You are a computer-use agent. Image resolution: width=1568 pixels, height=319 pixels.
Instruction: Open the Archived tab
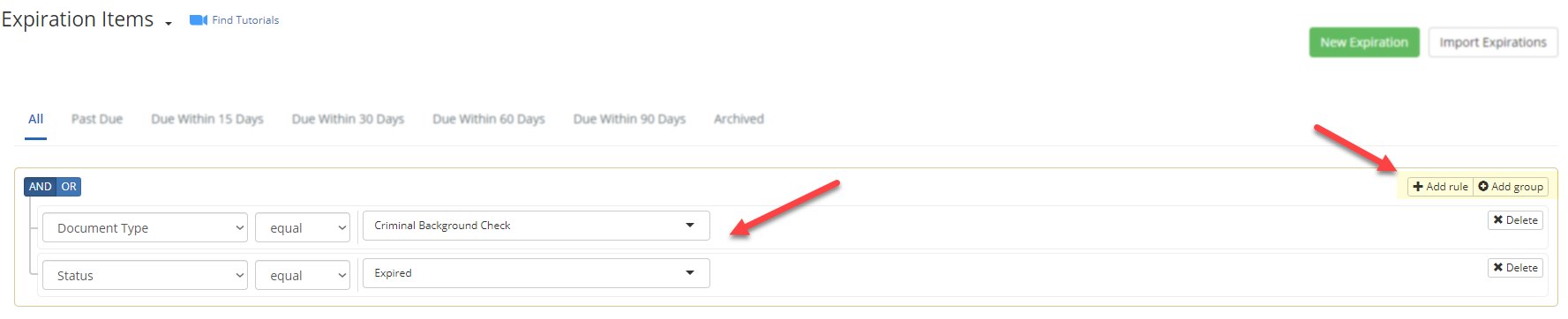click(739, 119)
